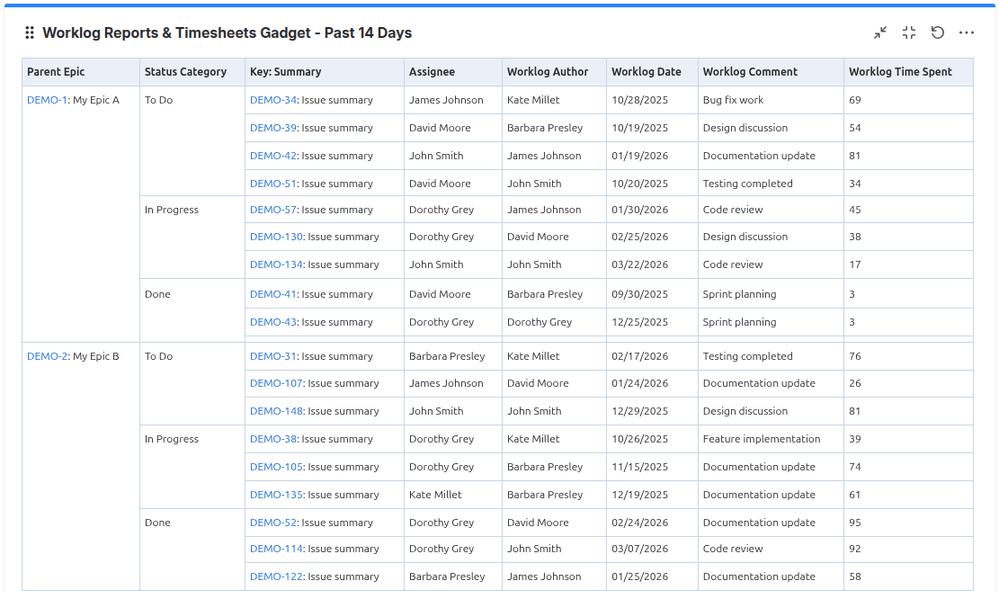This screenshot has height=591, width=999.
Task: Open issue DEMO-135
Action: pyautogui.click(x=277, y=495)
